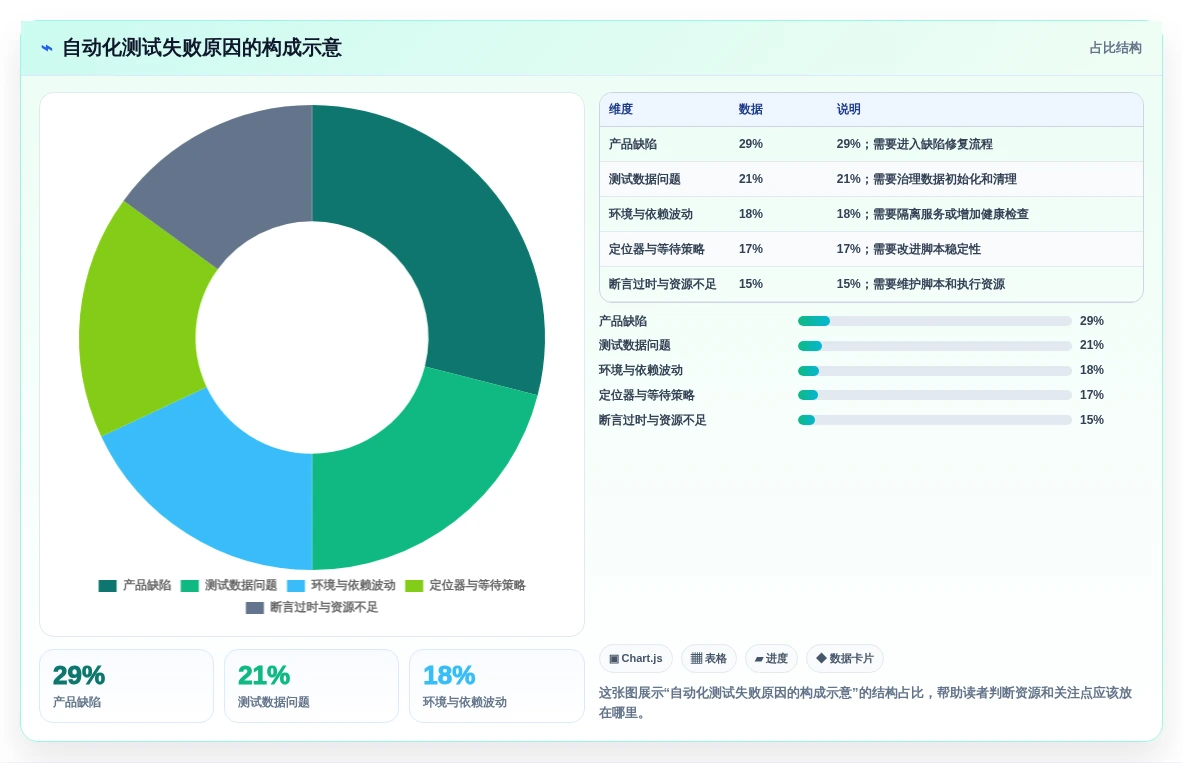Click the title 自动化测试失败原因的构成示意
Image resolution: width=1183 pixels, height=763 pixels.
[x=201, y=48]
